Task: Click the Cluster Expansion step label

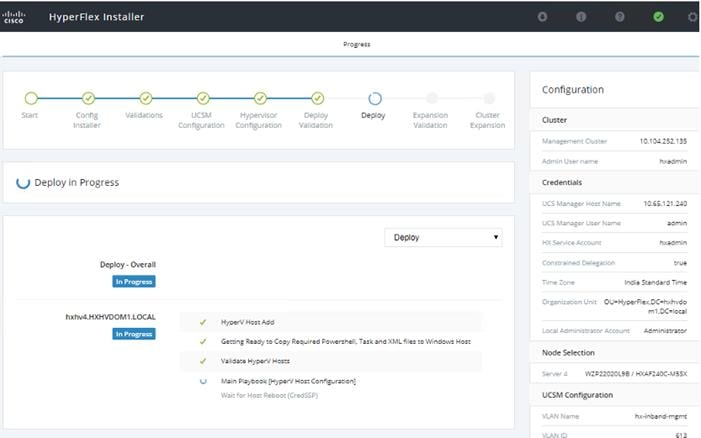Action: click(487, 120)
